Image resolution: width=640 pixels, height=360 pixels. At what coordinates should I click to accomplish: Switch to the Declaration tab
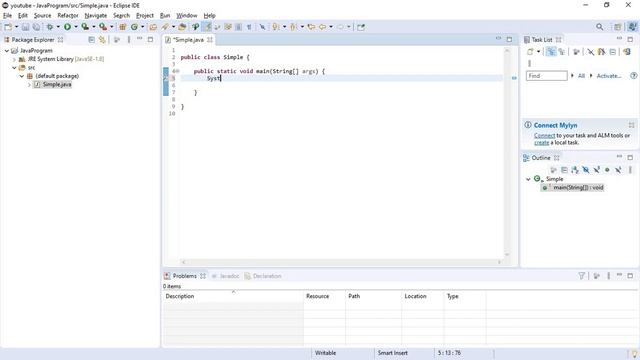pyautogui.click(x=263, y=276)
